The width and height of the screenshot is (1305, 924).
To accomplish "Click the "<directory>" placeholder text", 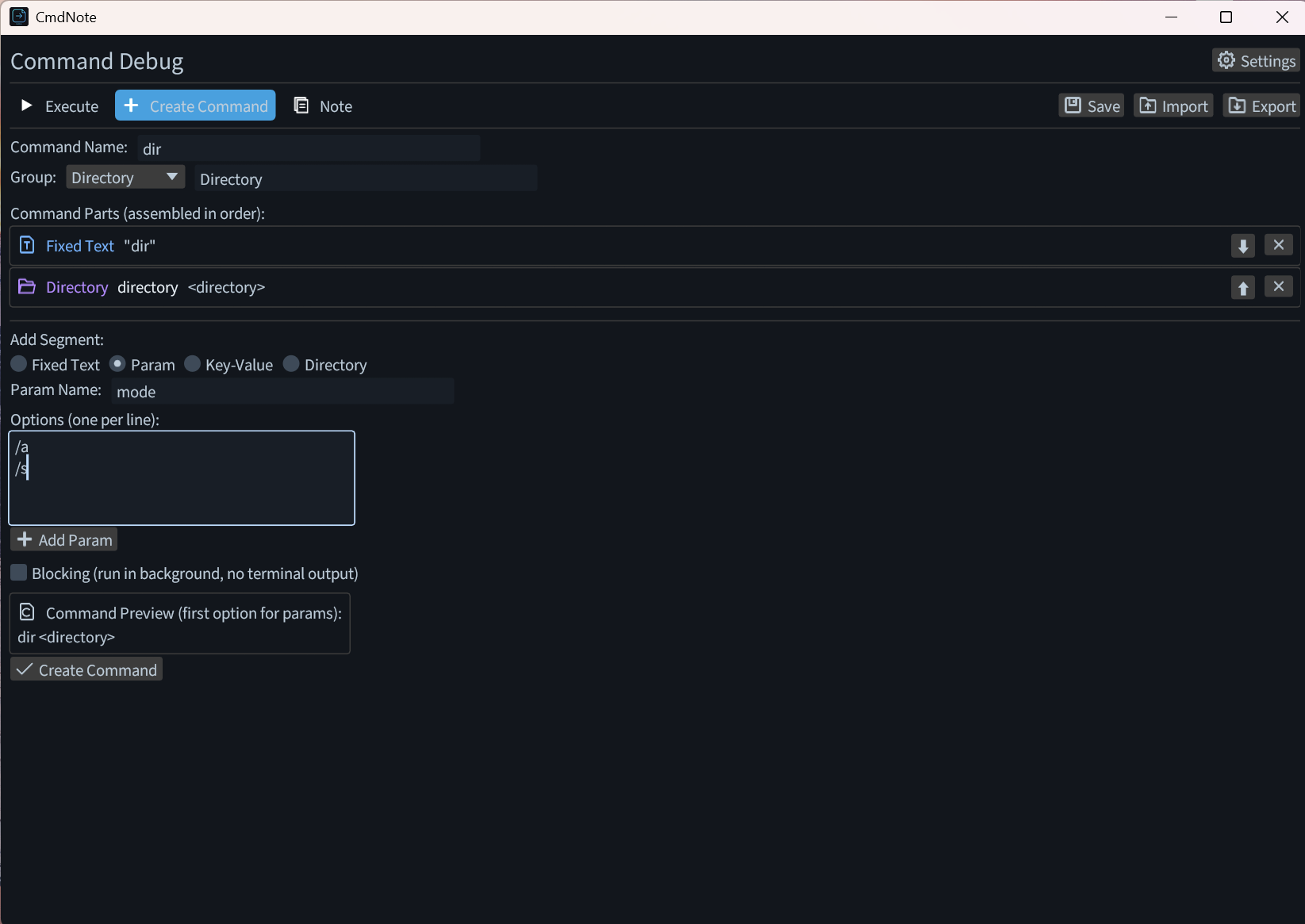I will click(226, 287).
